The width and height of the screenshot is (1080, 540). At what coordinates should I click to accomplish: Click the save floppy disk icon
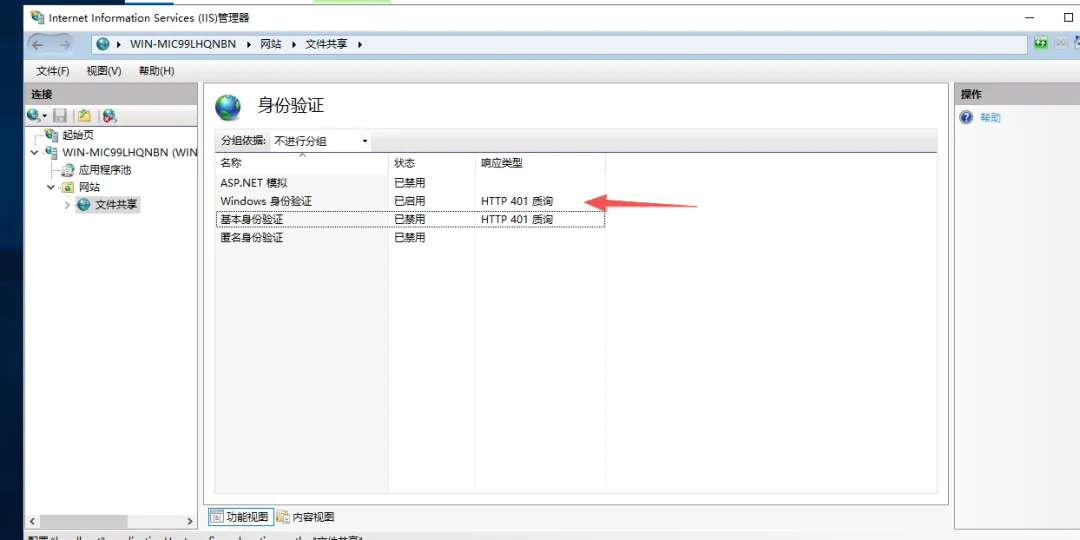(x=61, y=116)
